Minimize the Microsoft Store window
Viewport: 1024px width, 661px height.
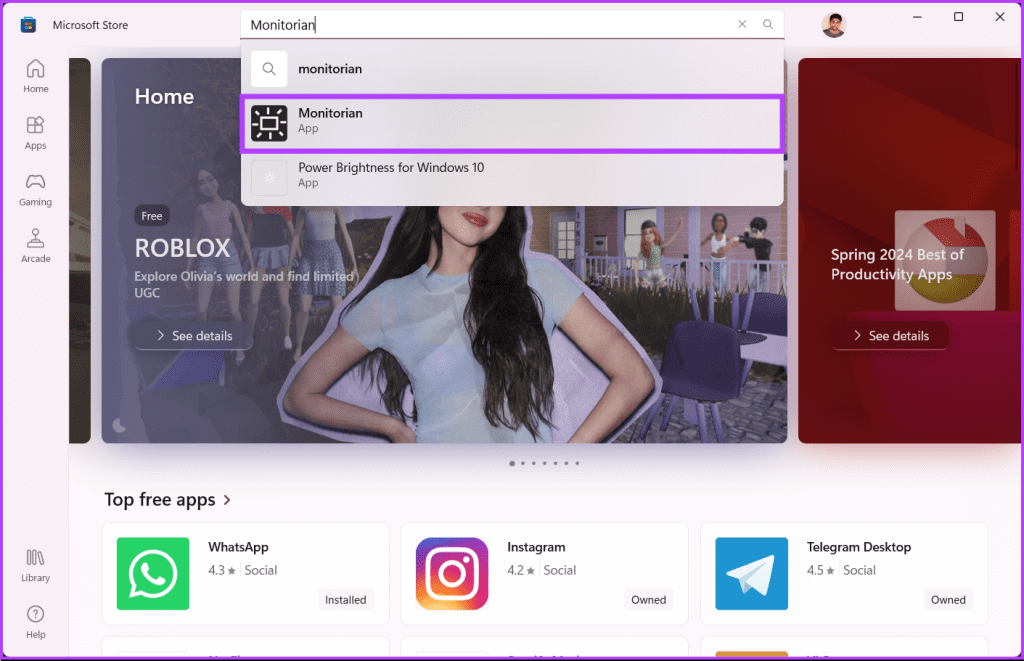(x=917, y=17)
